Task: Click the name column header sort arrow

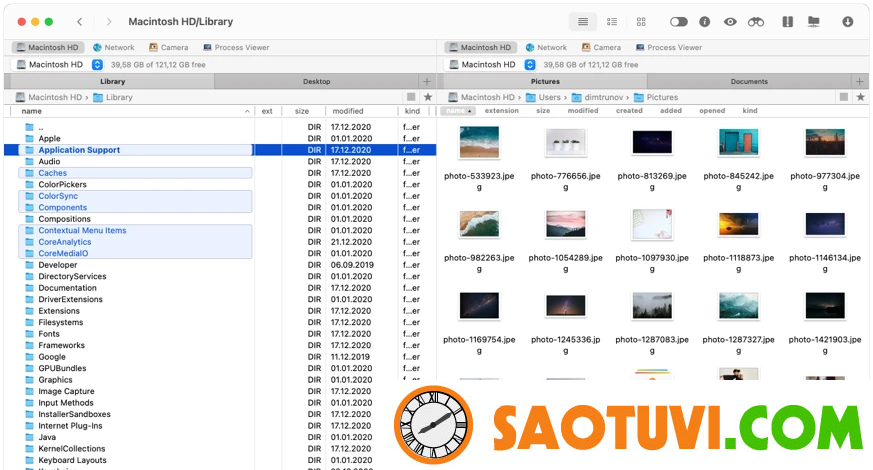Action: (x=247, y=111)
